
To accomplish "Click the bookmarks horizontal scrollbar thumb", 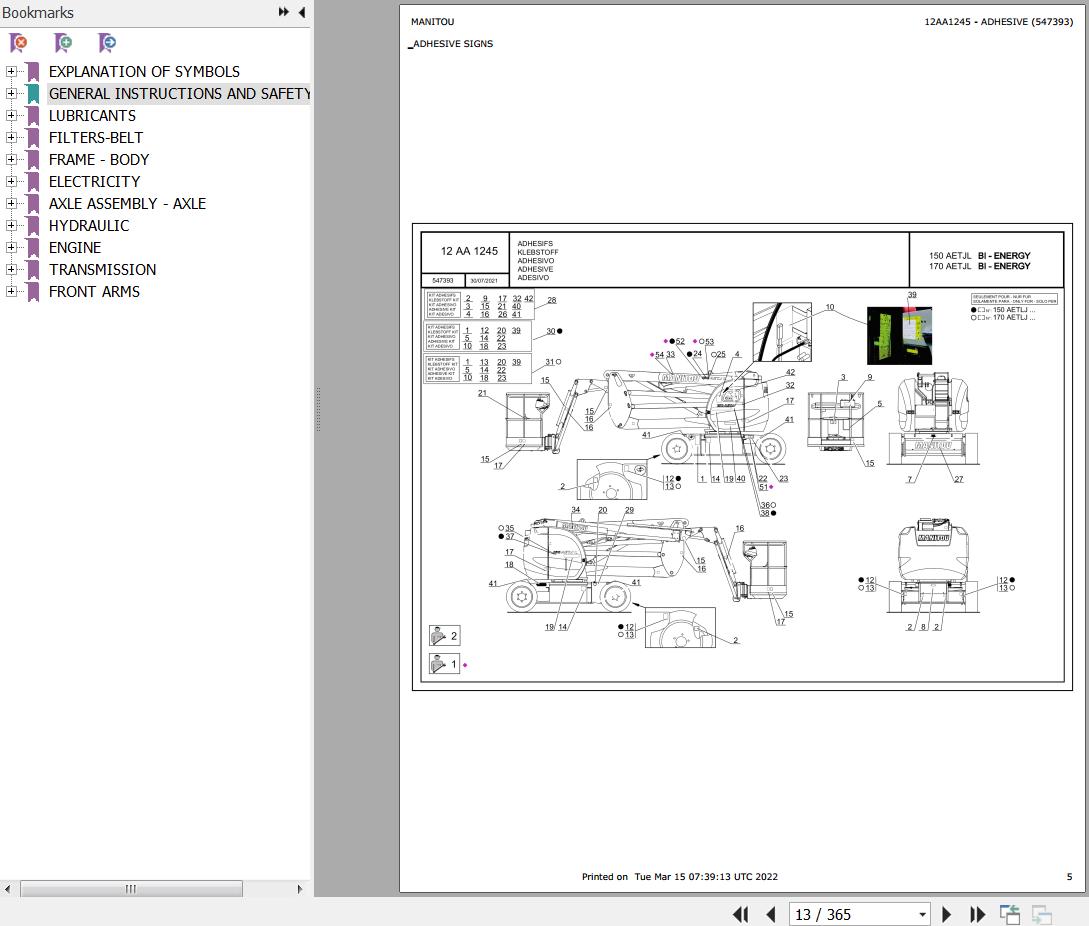I will click(131, 888).
